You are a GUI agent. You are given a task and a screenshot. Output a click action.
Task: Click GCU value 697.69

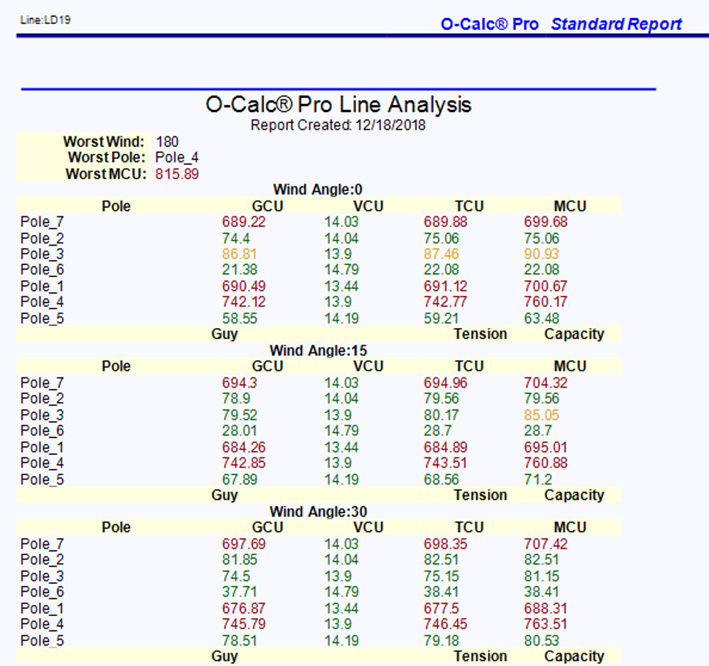[x=243, y=544]
